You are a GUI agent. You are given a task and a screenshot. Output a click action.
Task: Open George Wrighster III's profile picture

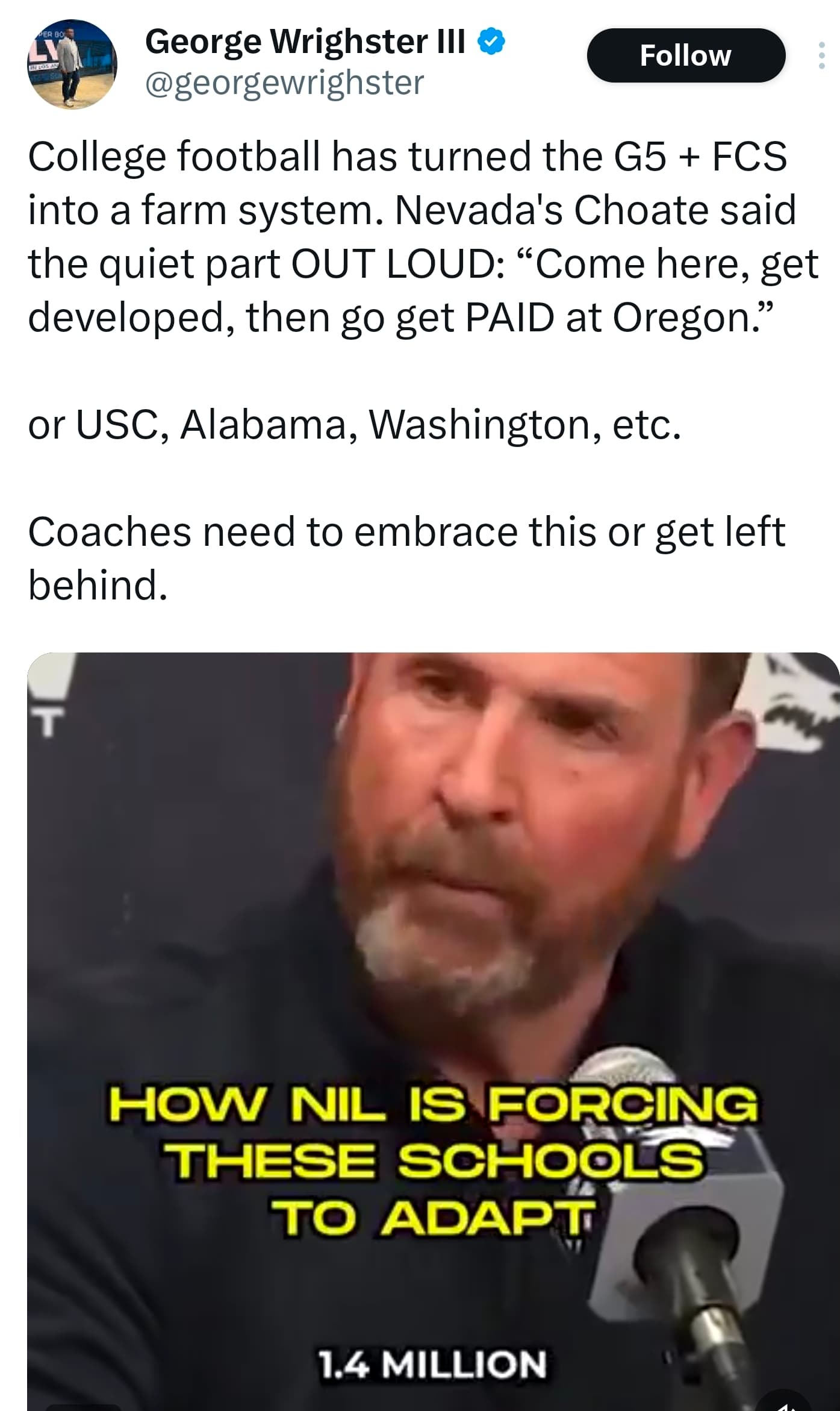coord(72,64)
